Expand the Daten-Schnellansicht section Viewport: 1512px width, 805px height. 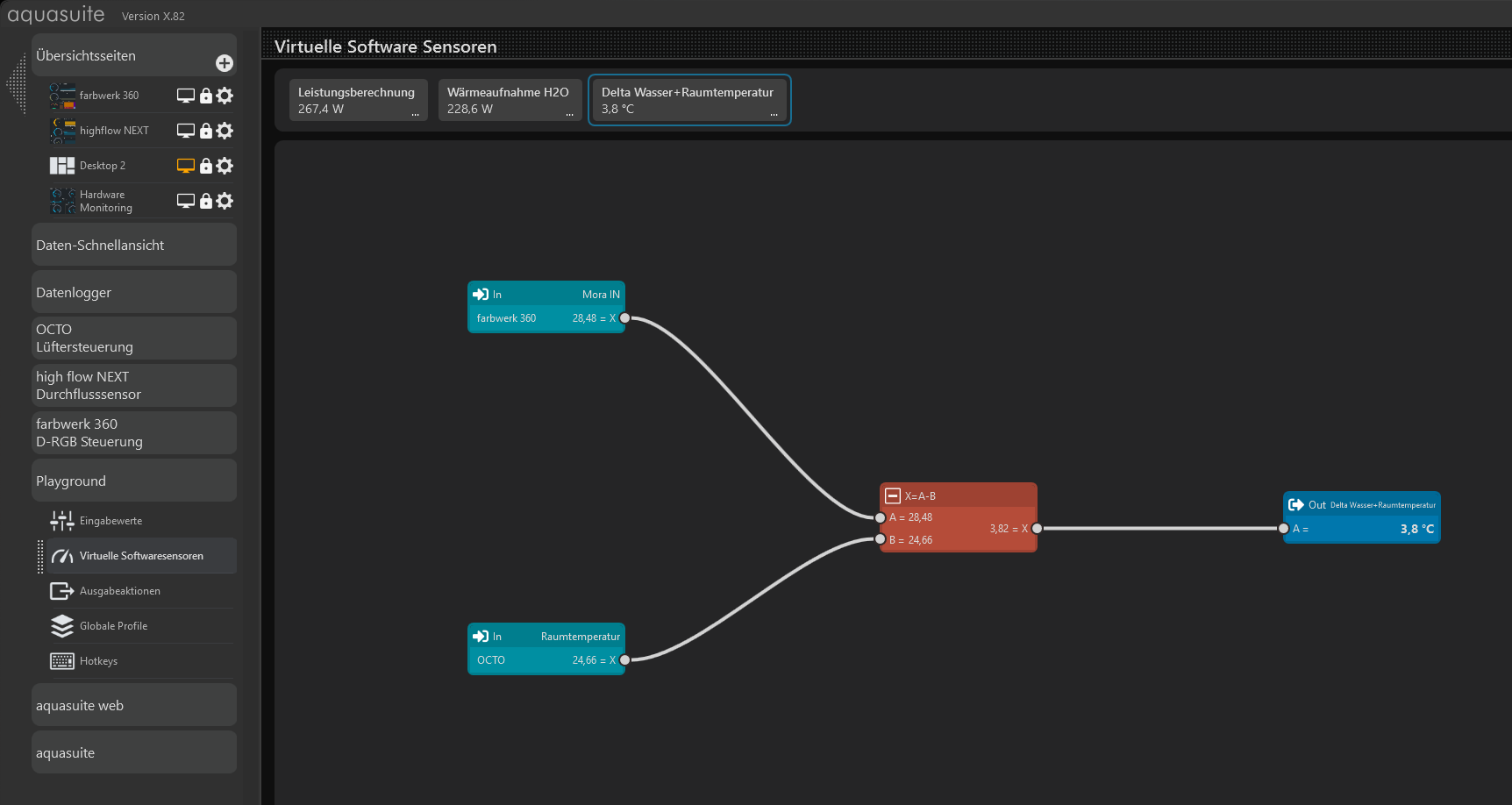click(x=134, y=245)
